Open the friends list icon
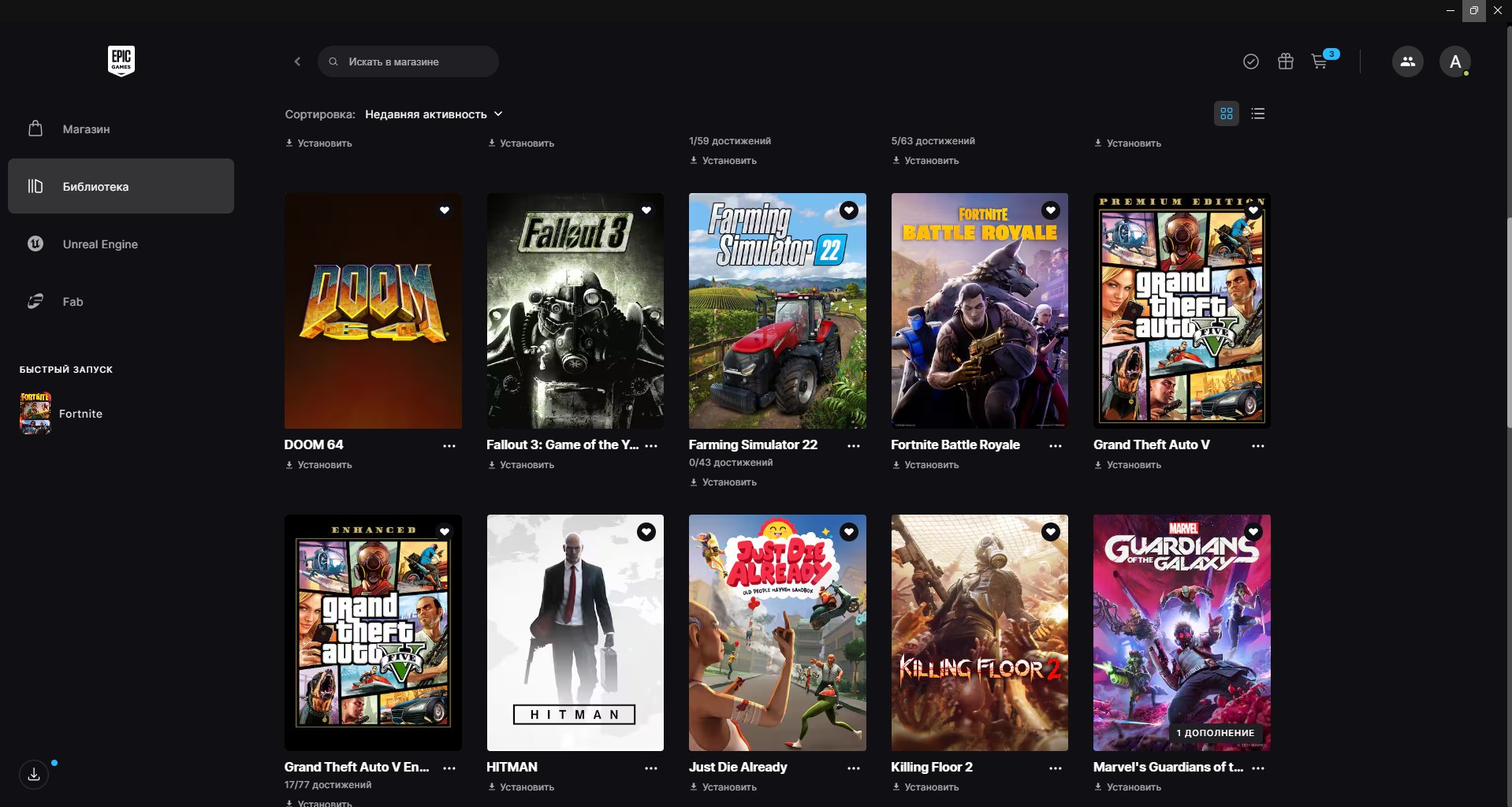This screenshot has height=807, width=1512. coord(1407,61)
